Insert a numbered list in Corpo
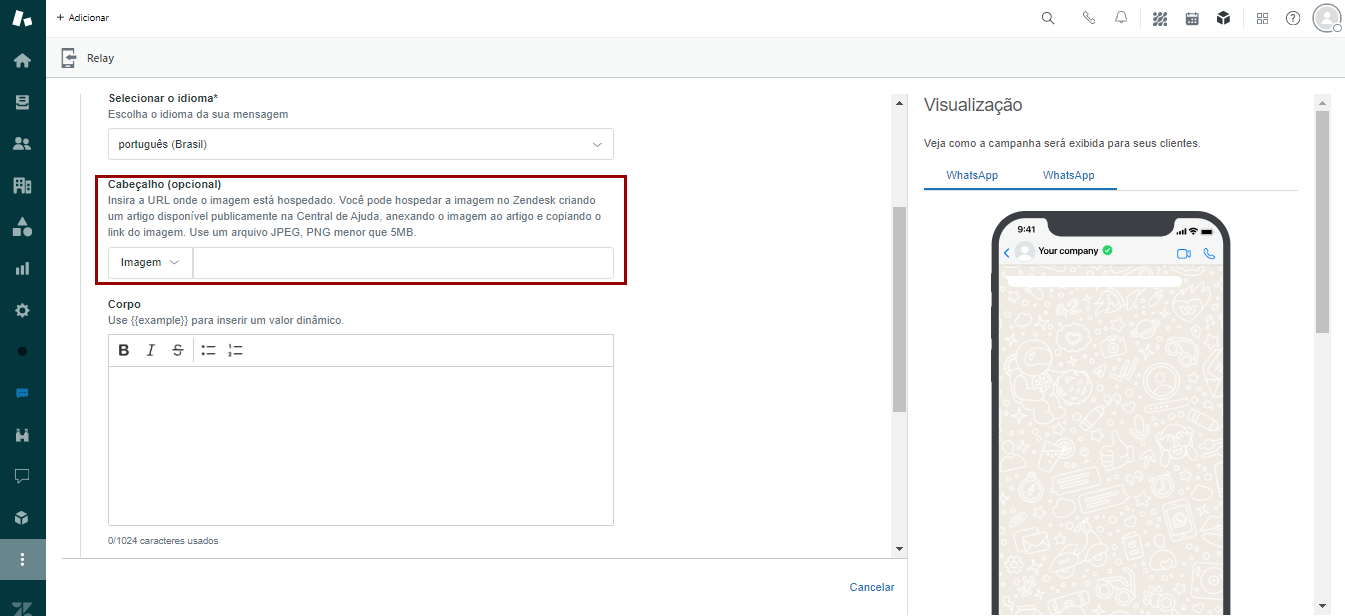This screenshot has width=1345, height=616. point(236,350)
